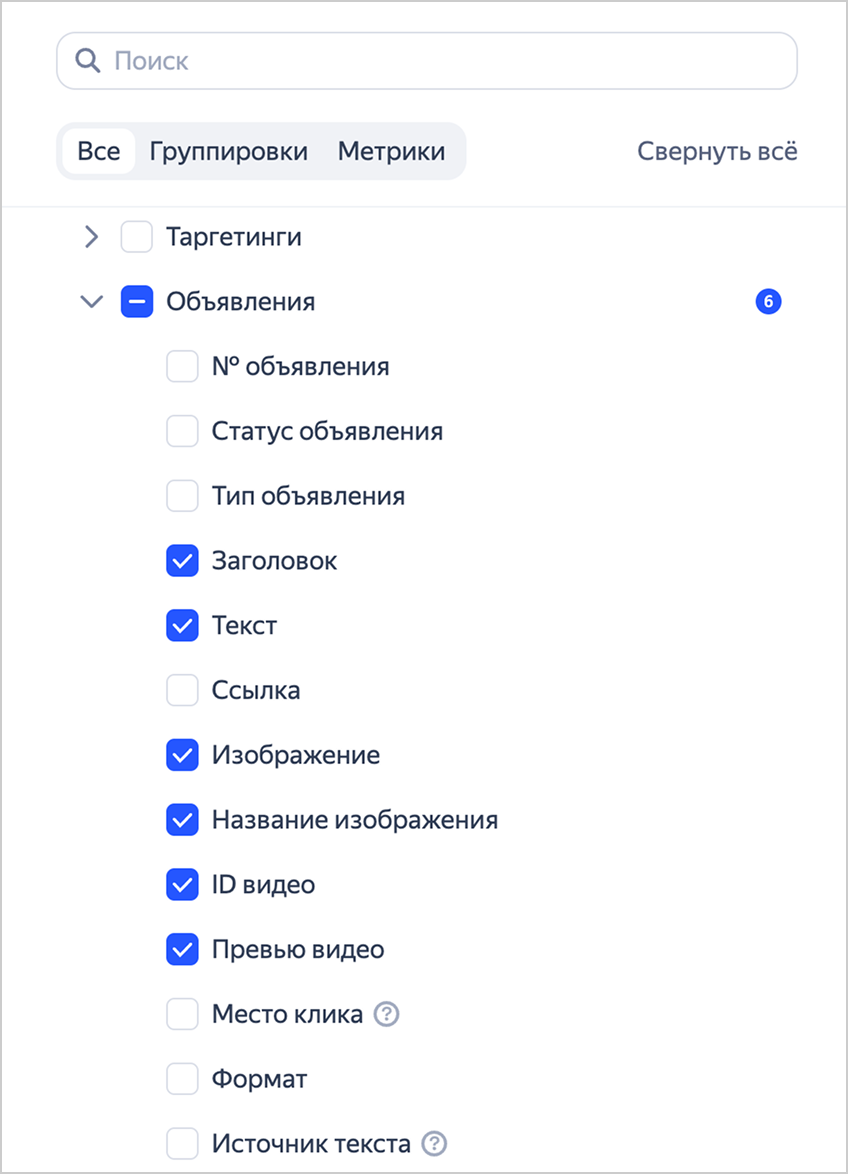Focus the Поиск search field

pyautogui.click(x=440, y=61)
